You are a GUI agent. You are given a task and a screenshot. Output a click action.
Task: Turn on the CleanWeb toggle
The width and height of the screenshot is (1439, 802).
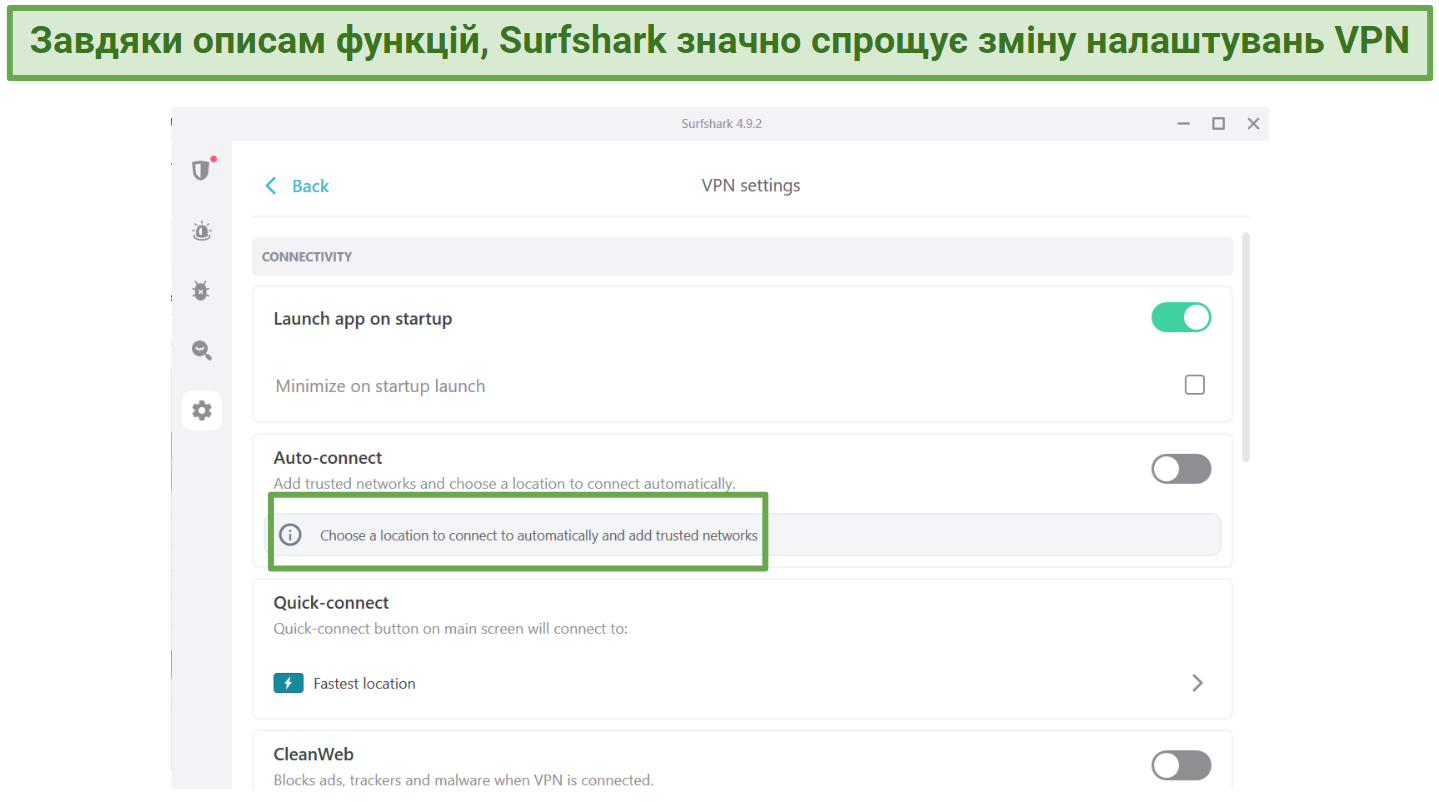click(1181, 766)
